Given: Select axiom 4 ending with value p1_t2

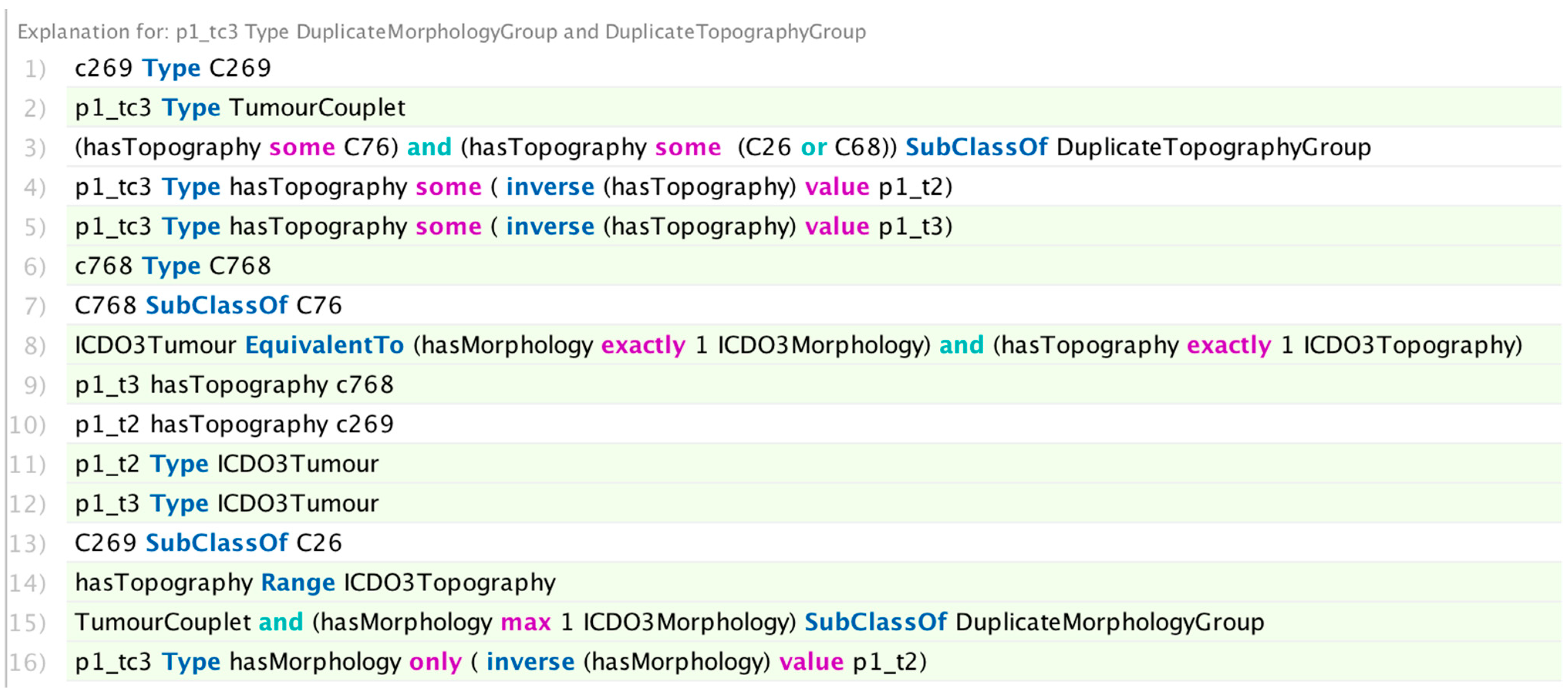Looking at the screenshot, I should [x=813, y=187].
